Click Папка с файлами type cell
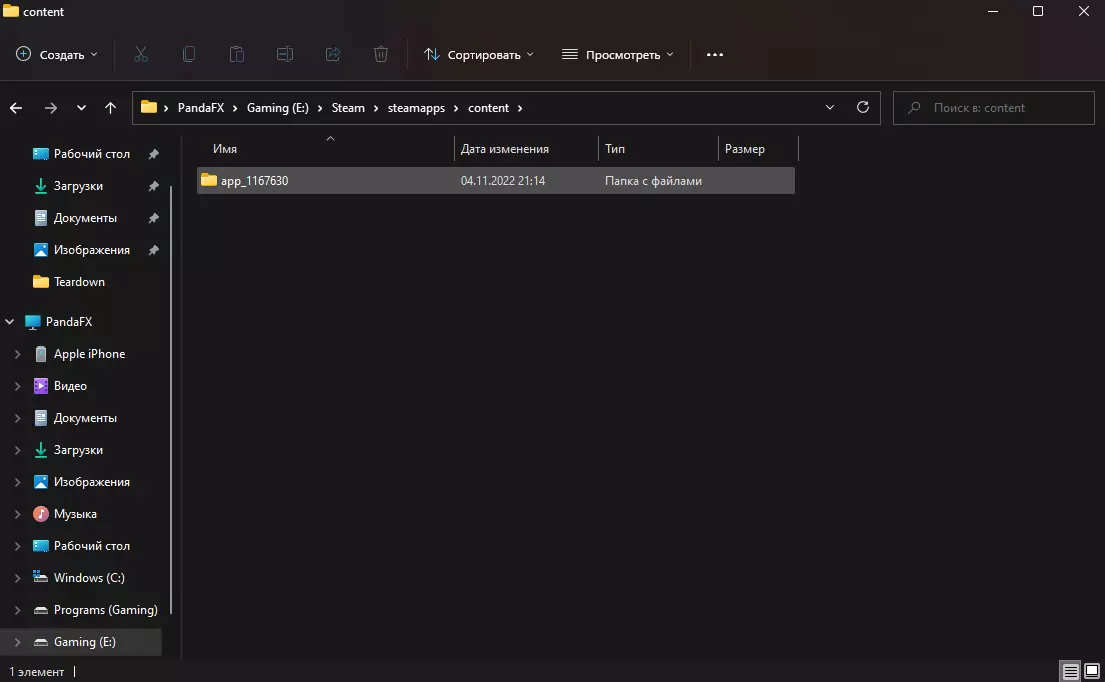Image resolution: width=1105 pixels, height=682 pixels. [653, 181]
